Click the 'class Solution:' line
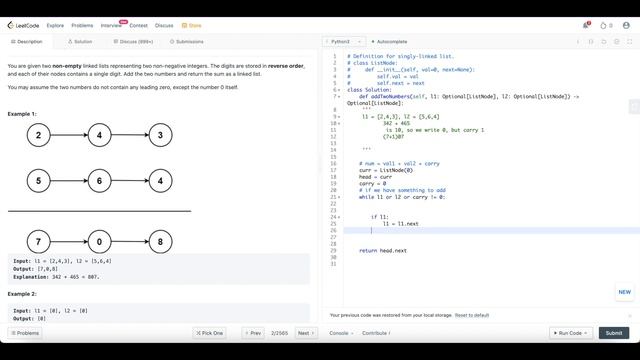640x360 pixels. 369,90
